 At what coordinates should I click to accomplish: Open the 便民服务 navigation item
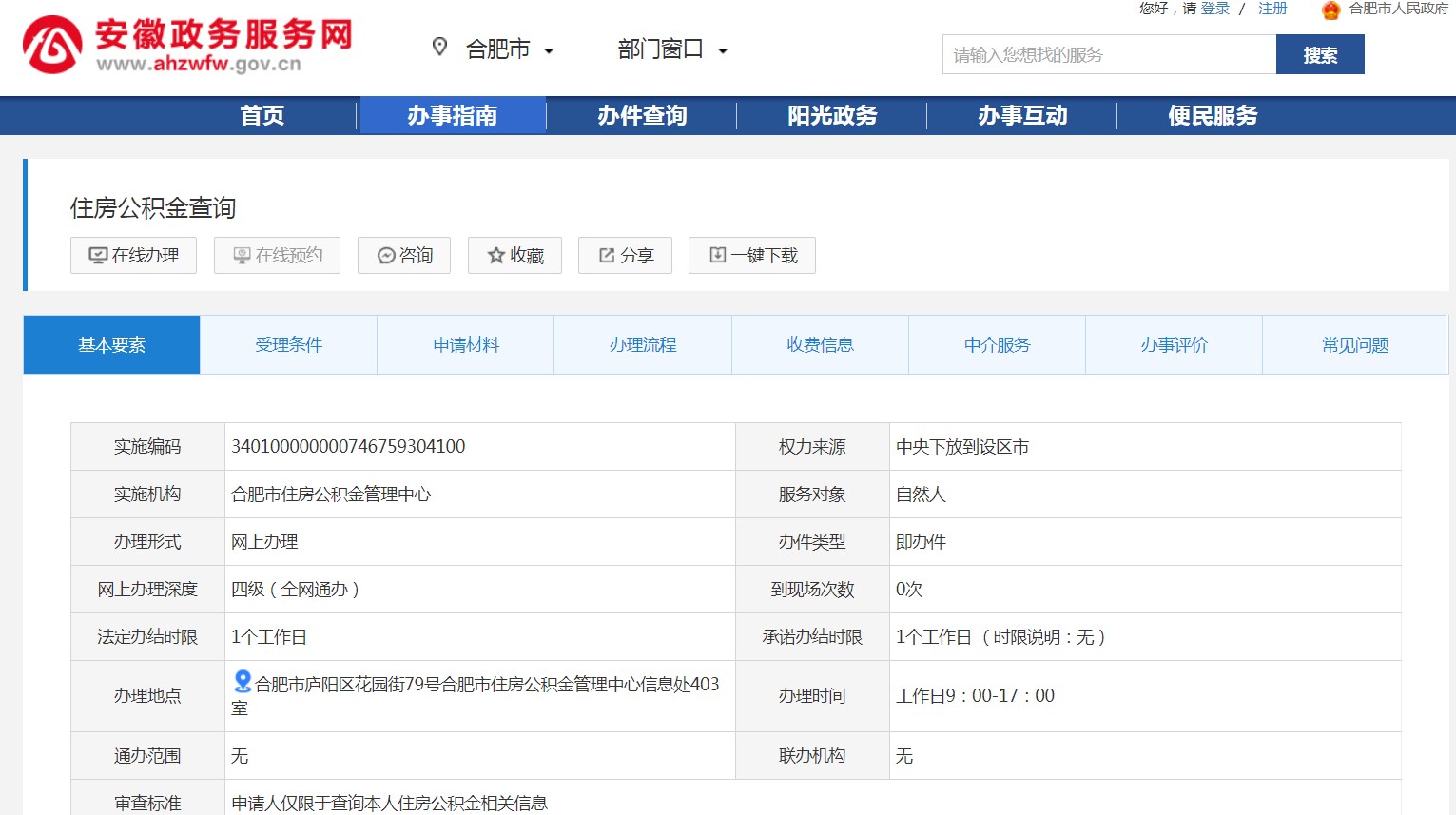coord(1213,116)
